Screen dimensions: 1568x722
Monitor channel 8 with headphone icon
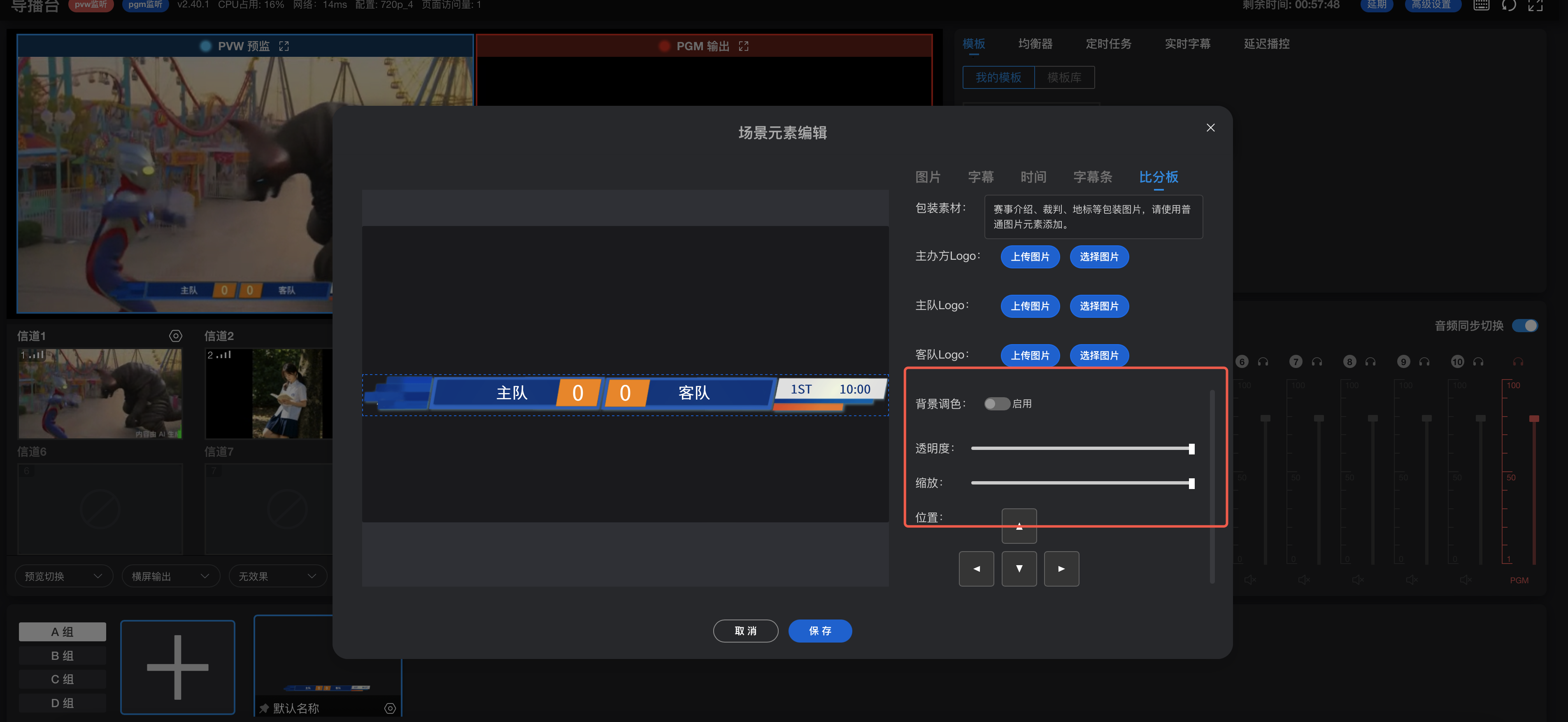pos(1370,361)
